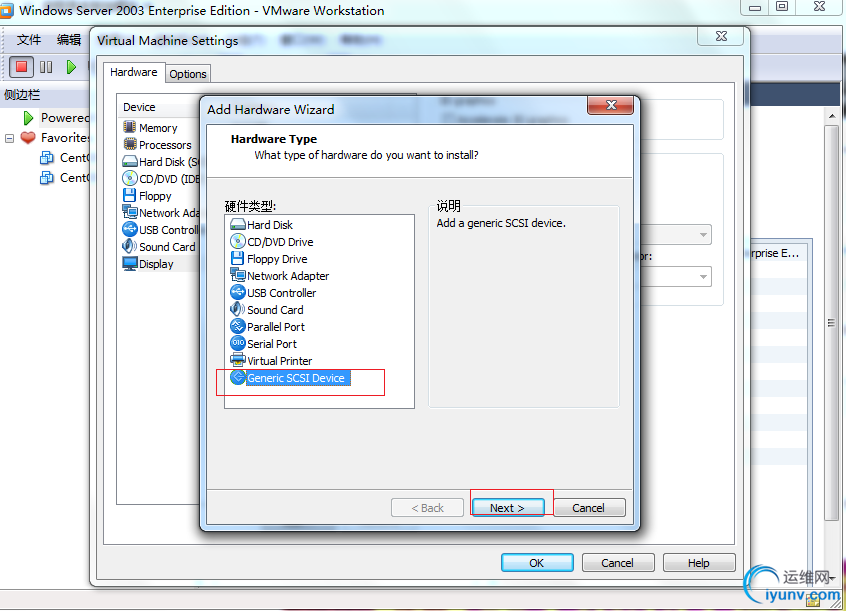The height and width of the screenshot is (611, 846).
Task: Collapse the Favorites tree node
Action: tap(9, 138)
